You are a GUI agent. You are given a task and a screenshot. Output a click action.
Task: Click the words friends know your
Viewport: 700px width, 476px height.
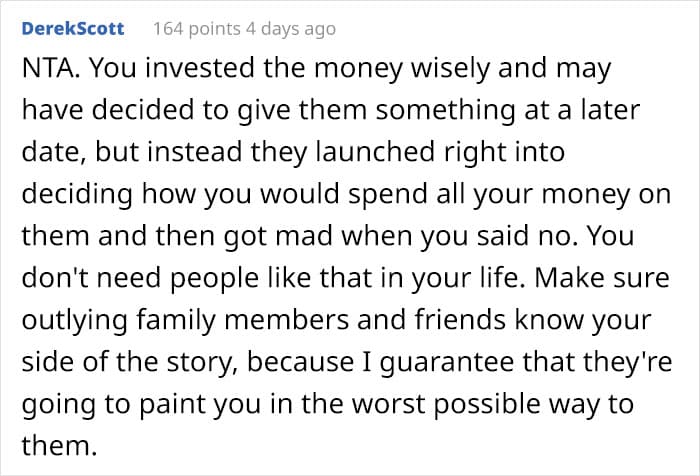pyautogui.click(x=533, y=320)
